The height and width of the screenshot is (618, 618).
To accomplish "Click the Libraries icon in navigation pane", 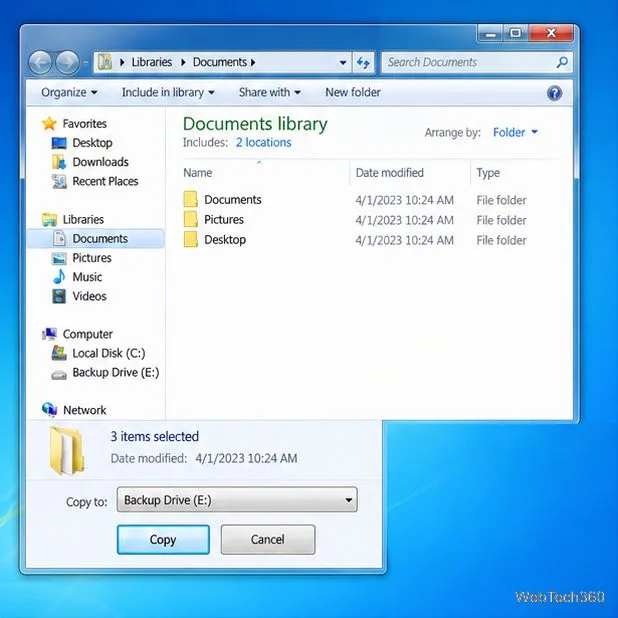I will (50, 219).
